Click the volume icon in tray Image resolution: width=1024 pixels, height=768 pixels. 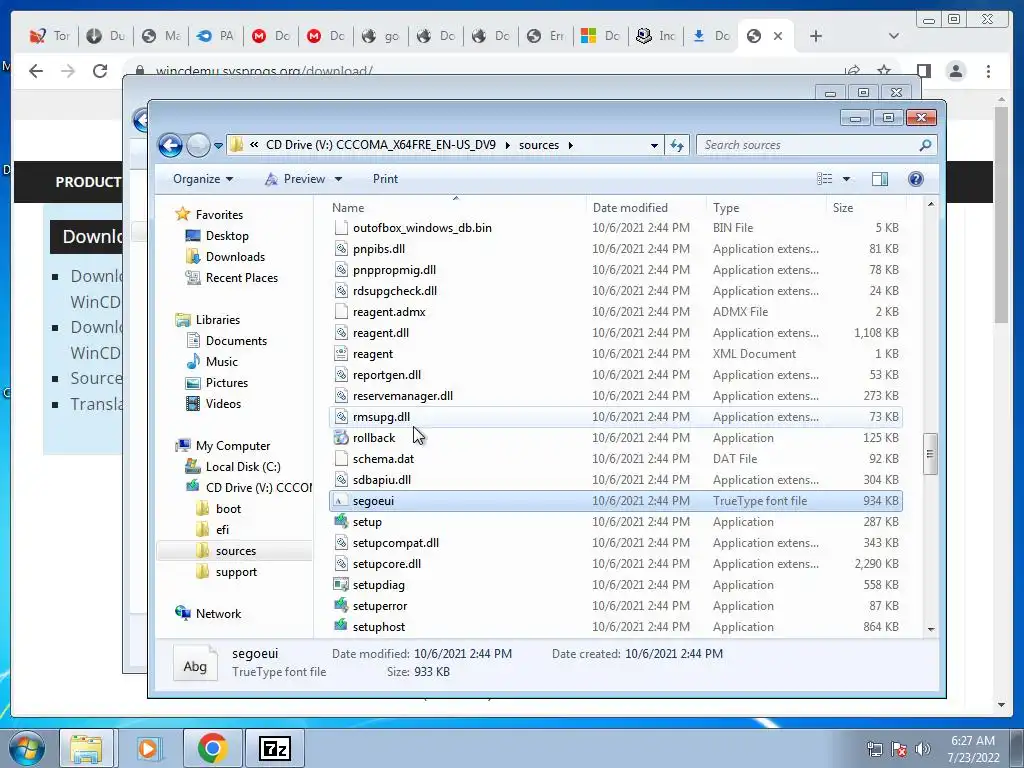click(x=923, y=749)
